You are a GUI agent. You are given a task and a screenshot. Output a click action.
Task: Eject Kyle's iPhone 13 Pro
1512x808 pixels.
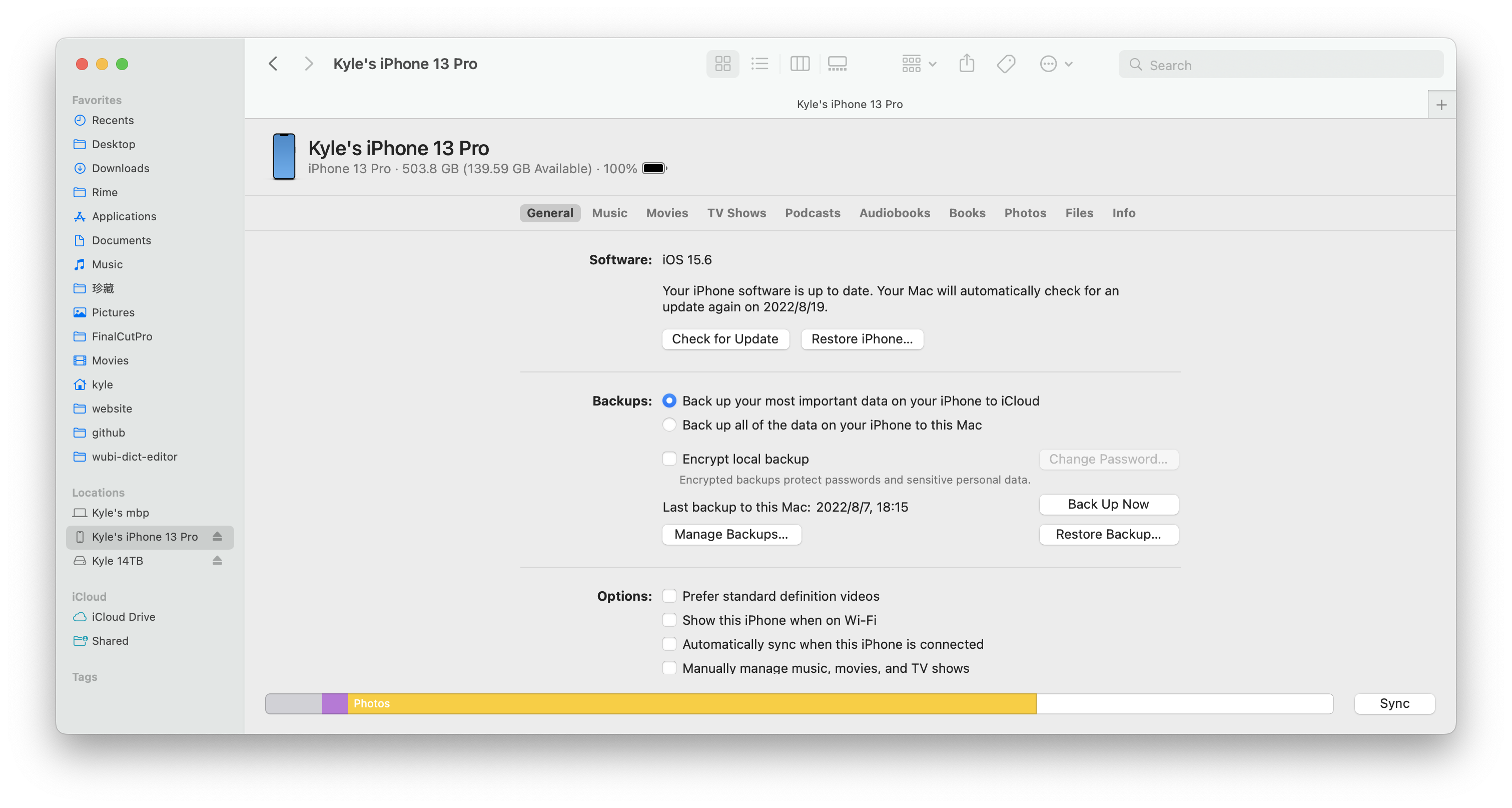(x=217, y=536)
